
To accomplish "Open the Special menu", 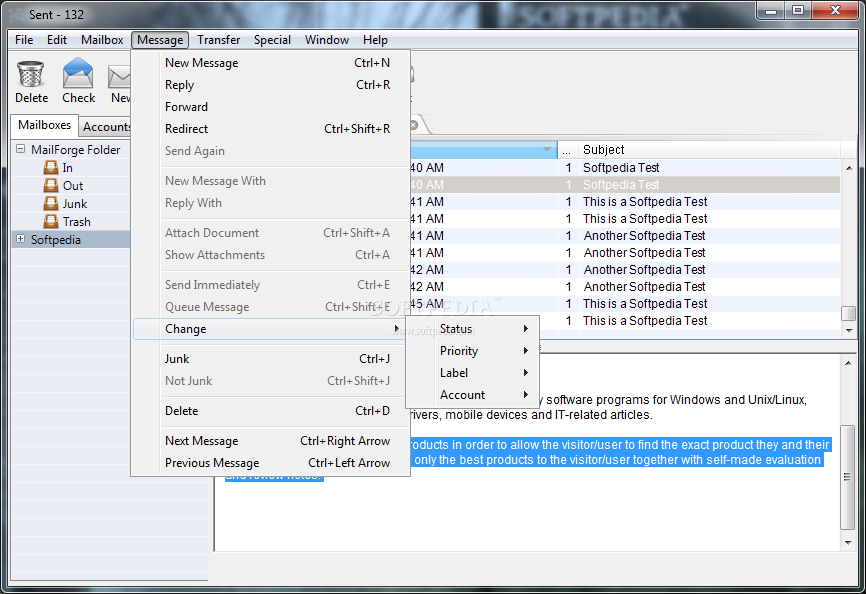I will point(272,40).
